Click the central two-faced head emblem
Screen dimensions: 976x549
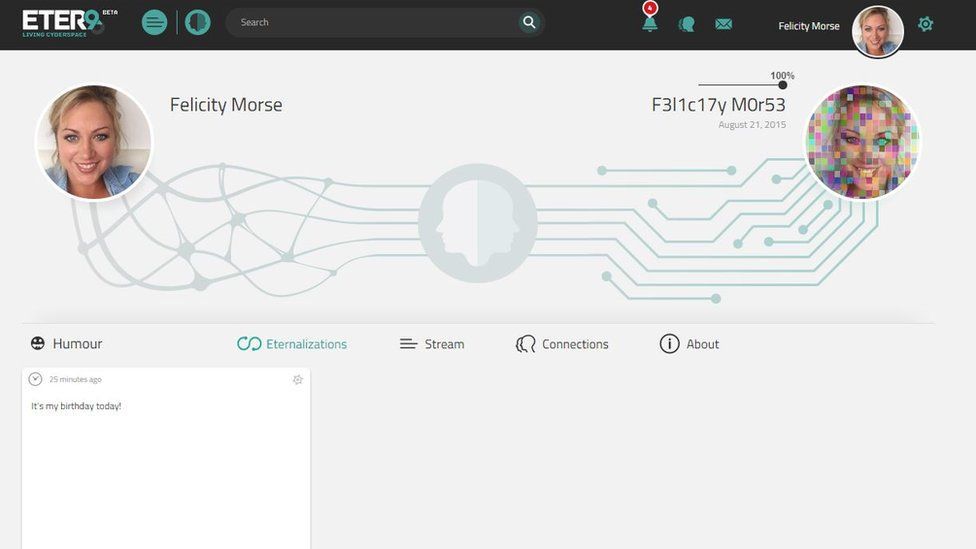[x=477, y=223]
